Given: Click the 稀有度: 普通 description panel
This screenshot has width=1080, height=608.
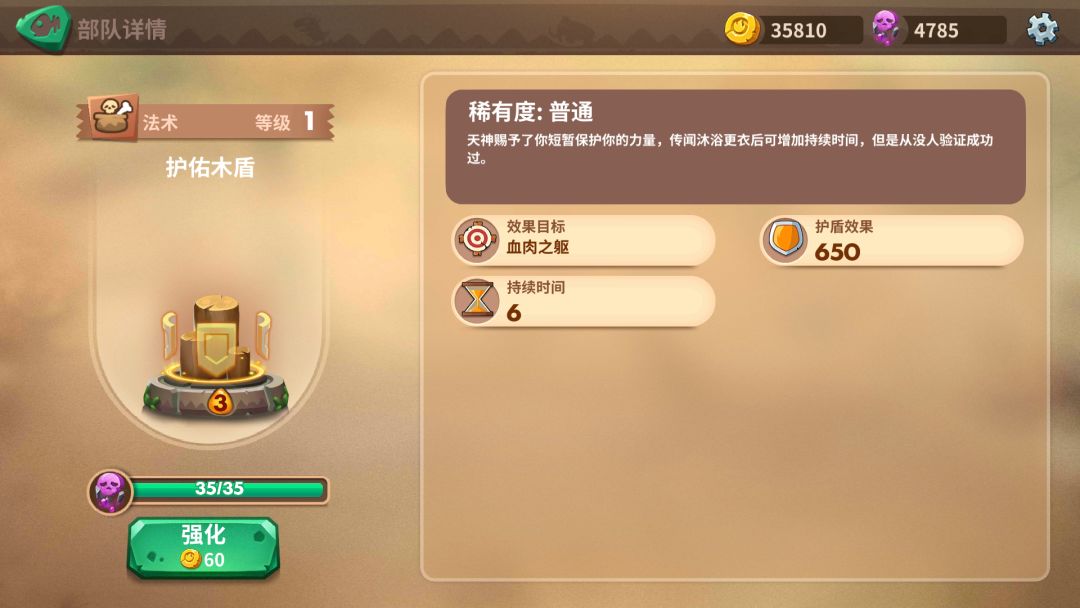Looking at the screenshot, I should tap(735, 147).
